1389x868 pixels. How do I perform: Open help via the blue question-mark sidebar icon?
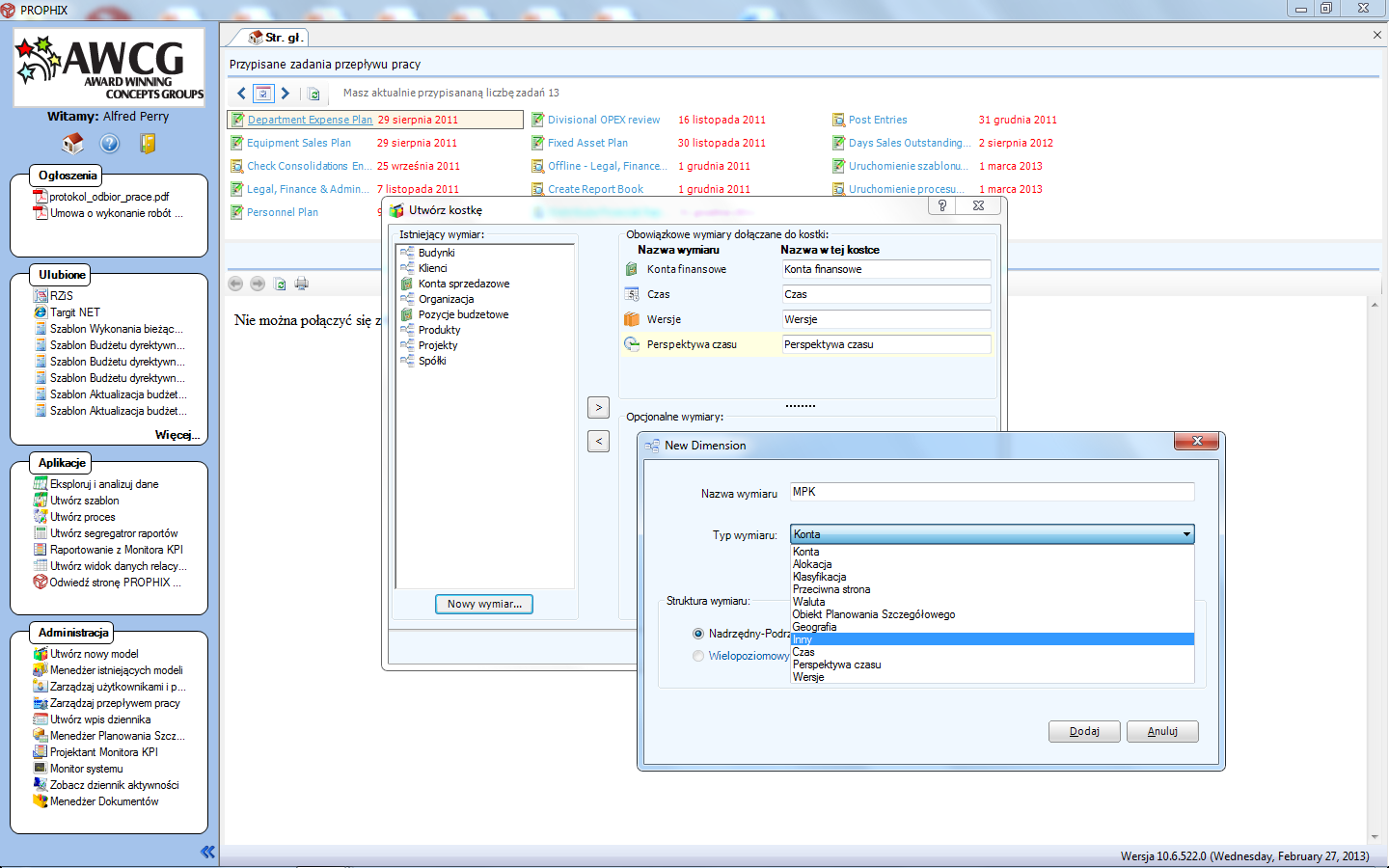110,144
